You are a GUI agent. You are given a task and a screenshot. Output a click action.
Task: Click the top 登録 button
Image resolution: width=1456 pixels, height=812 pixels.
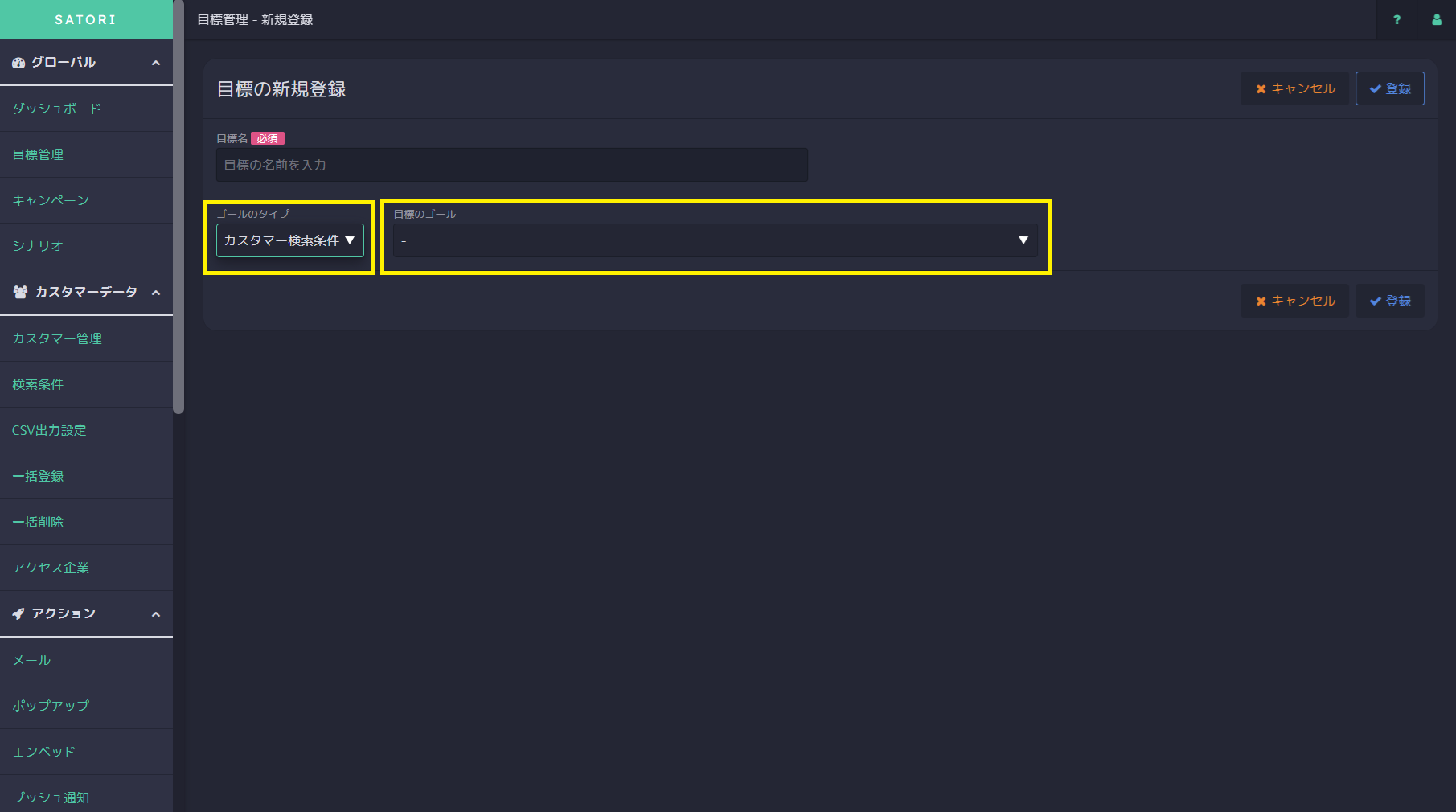[1389, 88]
